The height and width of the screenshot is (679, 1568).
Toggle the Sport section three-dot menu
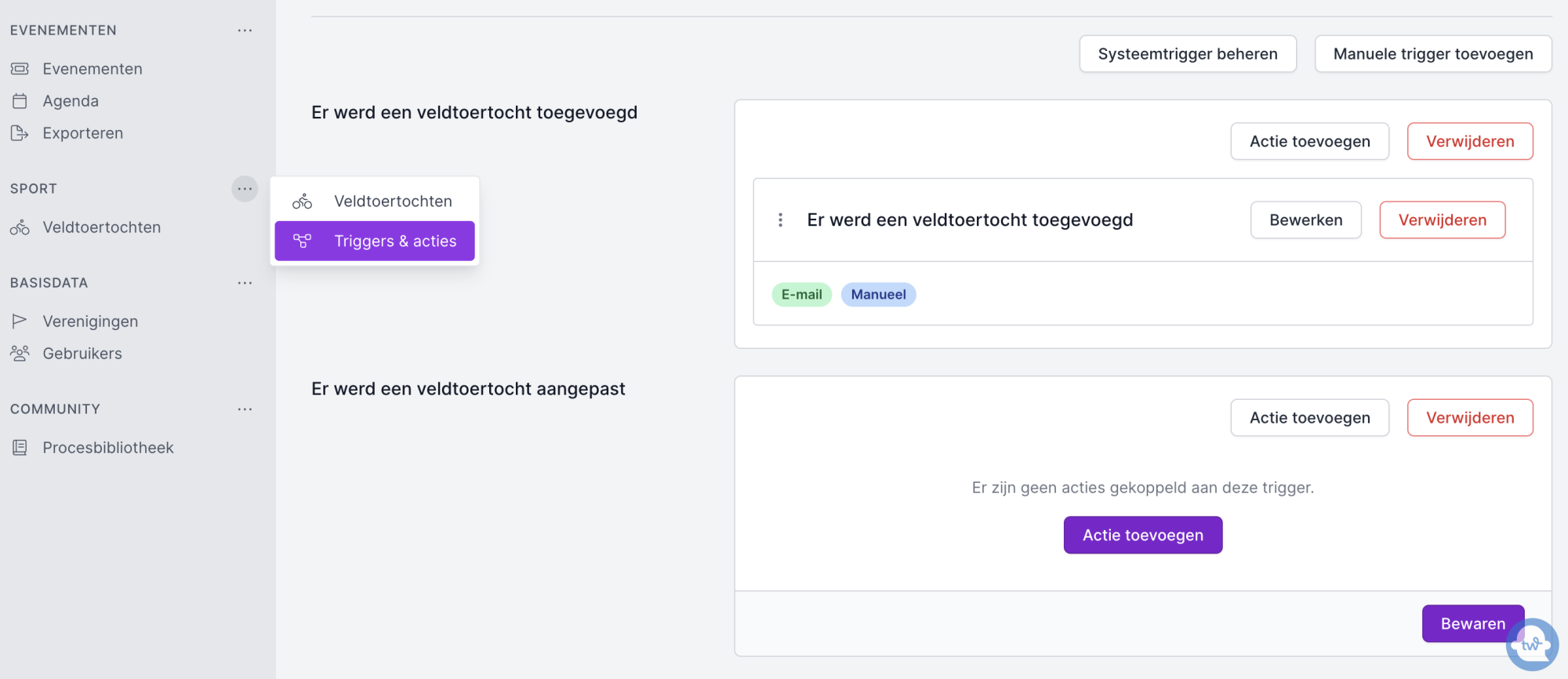[x=245, y=189]
